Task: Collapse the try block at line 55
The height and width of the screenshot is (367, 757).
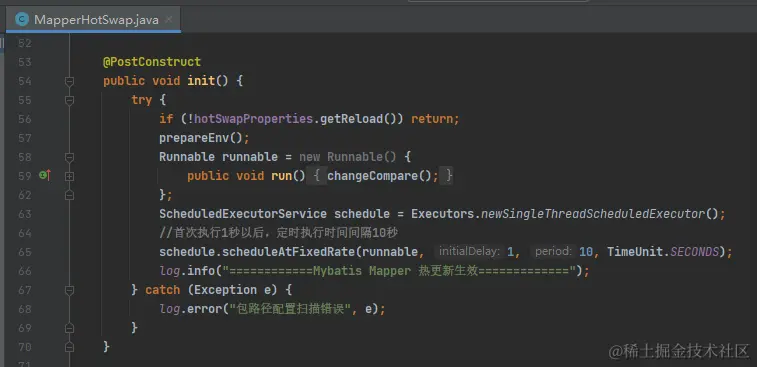Action: (x=70, y=100)
